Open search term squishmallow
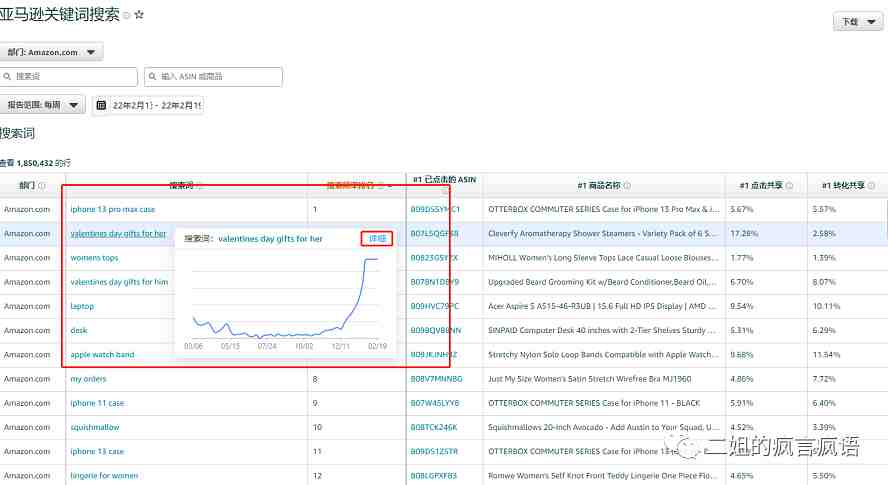888x485 pixels. 95,427
